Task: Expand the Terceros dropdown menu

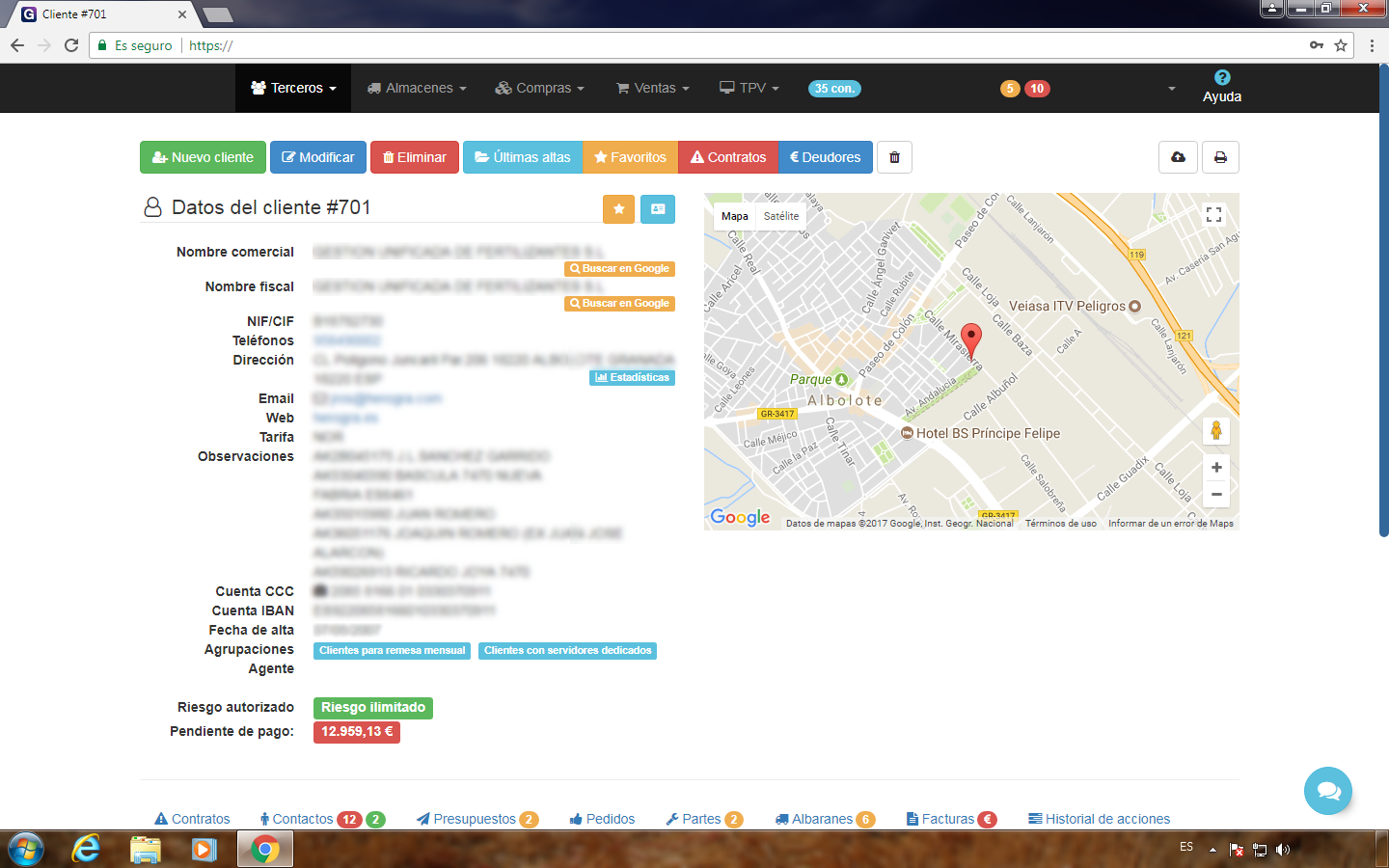Action: pos(293,89)
